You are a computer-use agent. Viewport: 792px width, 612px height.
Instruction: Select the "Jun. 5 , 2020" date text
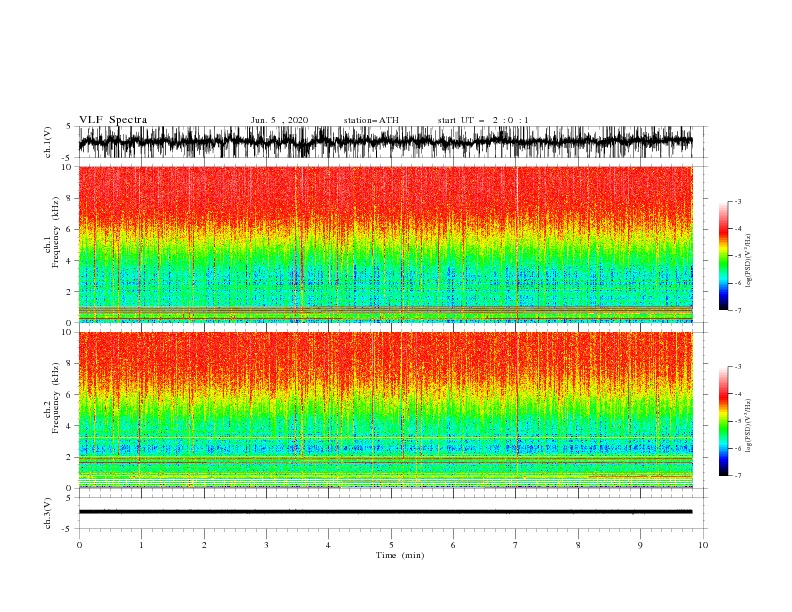coord(279,120)
